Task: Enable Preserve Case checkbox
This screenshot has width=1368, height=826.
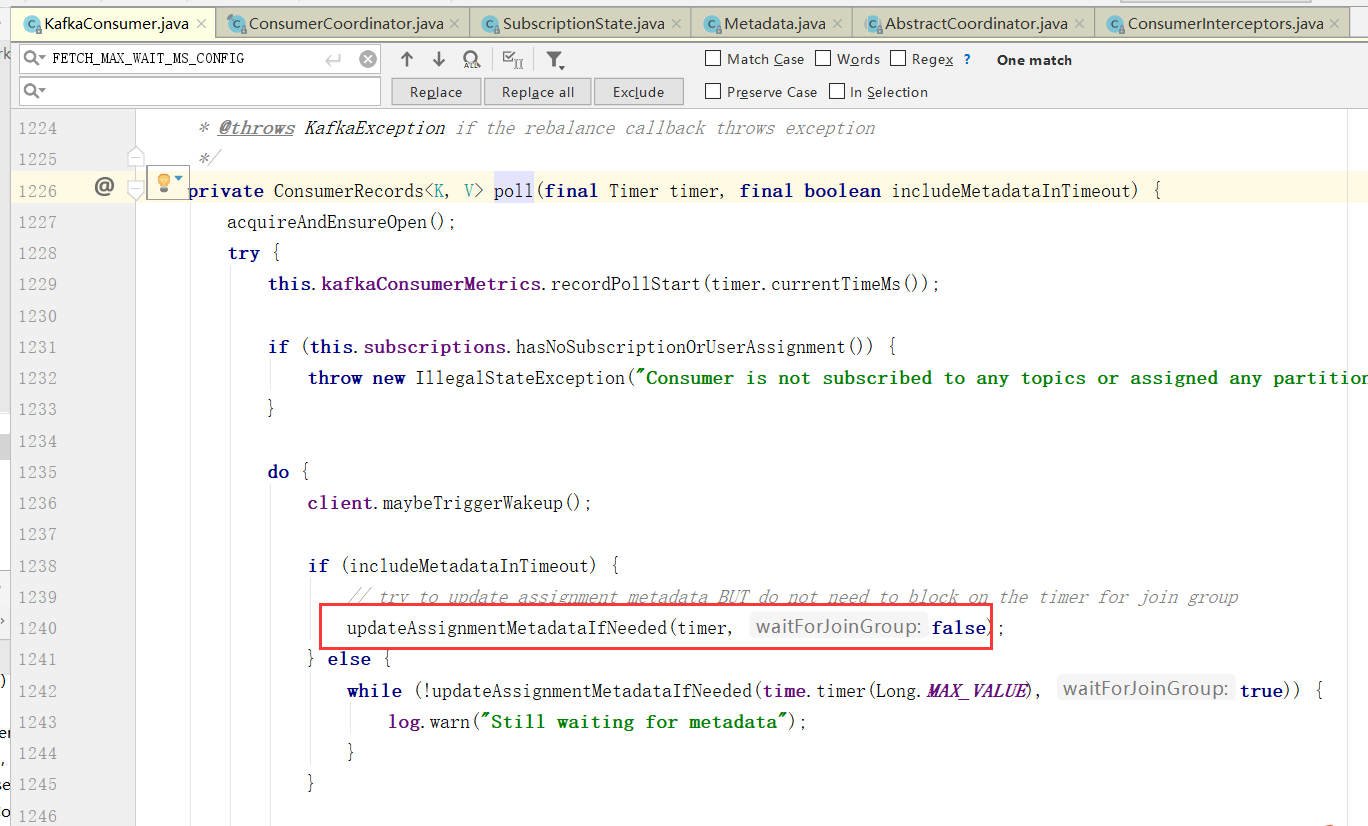Action: [713, 92]
